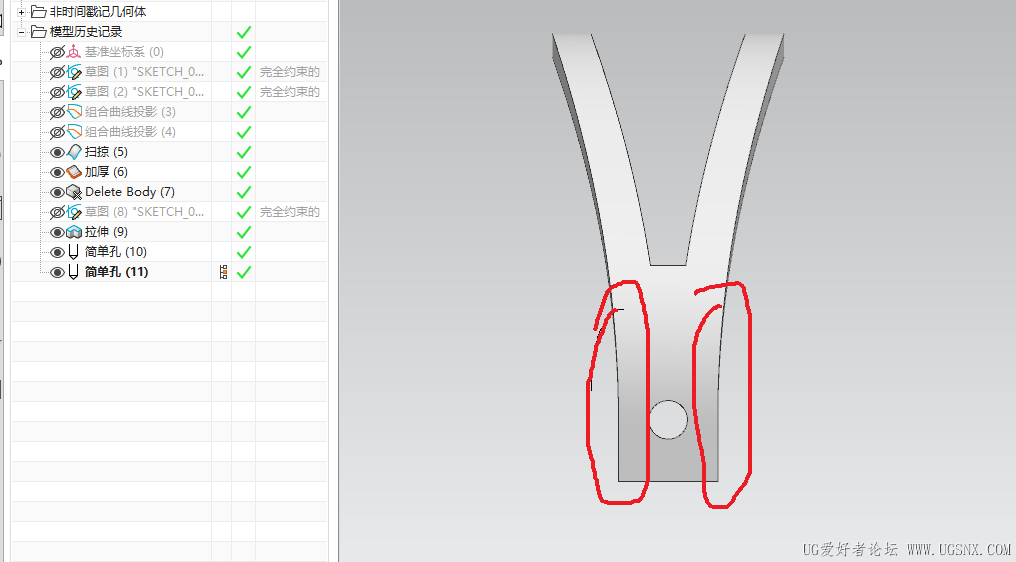
Task: Click the green checkmark of 扫掠 (5)
Action: [244, 152]
